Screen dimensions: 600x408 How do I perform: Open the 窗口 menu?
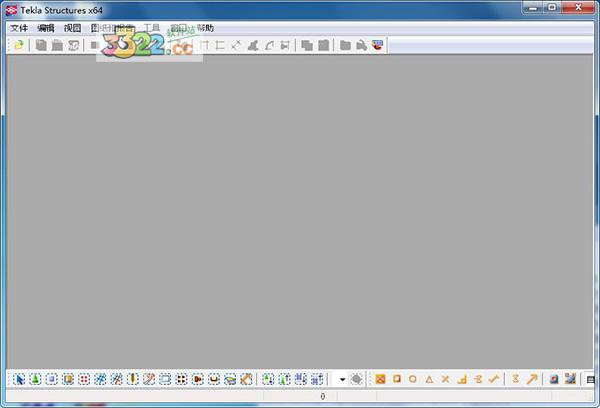click(178, 28)
